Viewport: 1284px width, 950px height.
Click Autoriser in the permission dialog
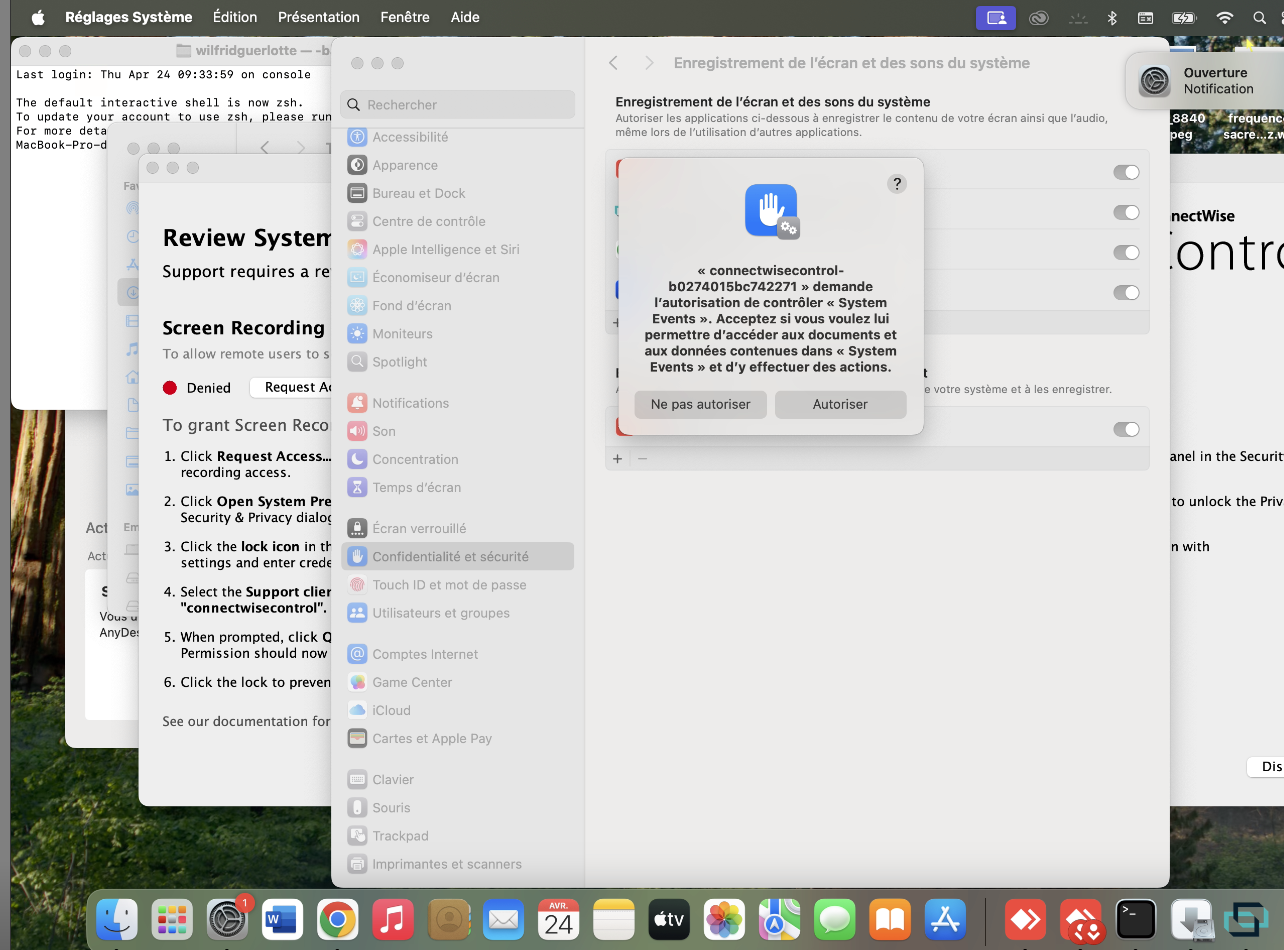click(840, 404)
